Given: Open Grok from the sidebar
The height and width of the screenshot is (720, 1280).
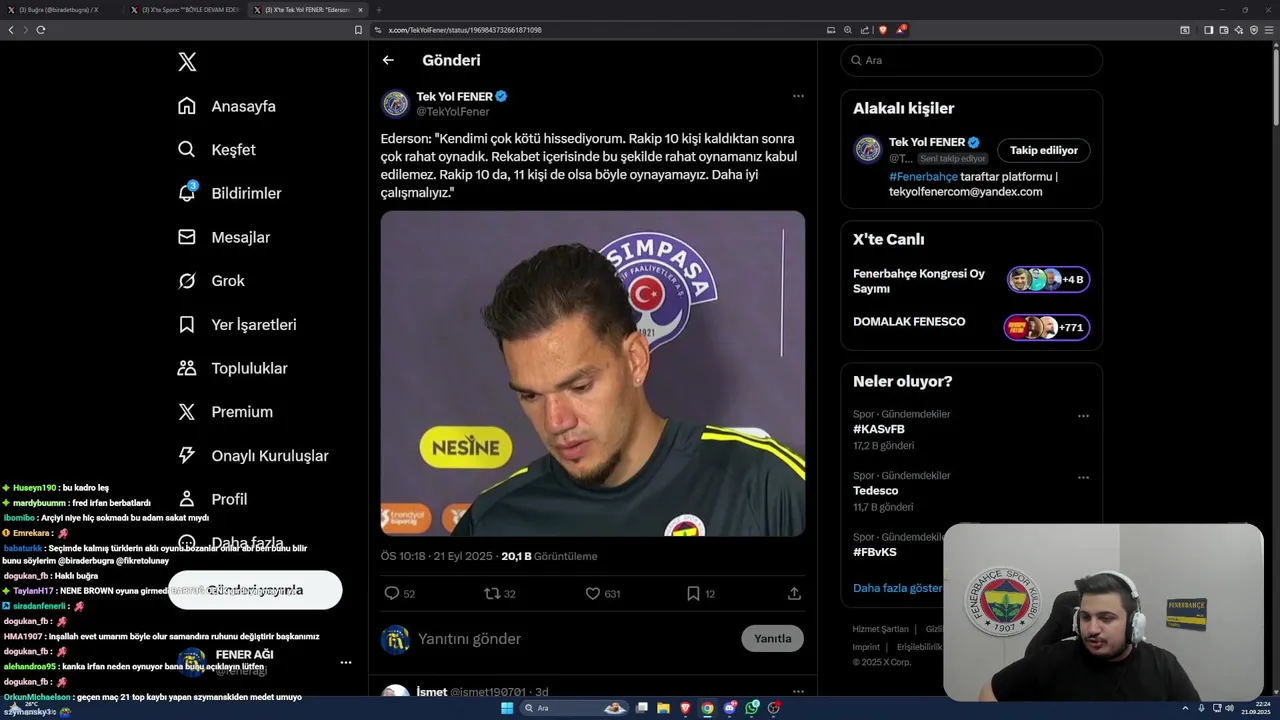Looking at the screenshot, I should 211,281.
